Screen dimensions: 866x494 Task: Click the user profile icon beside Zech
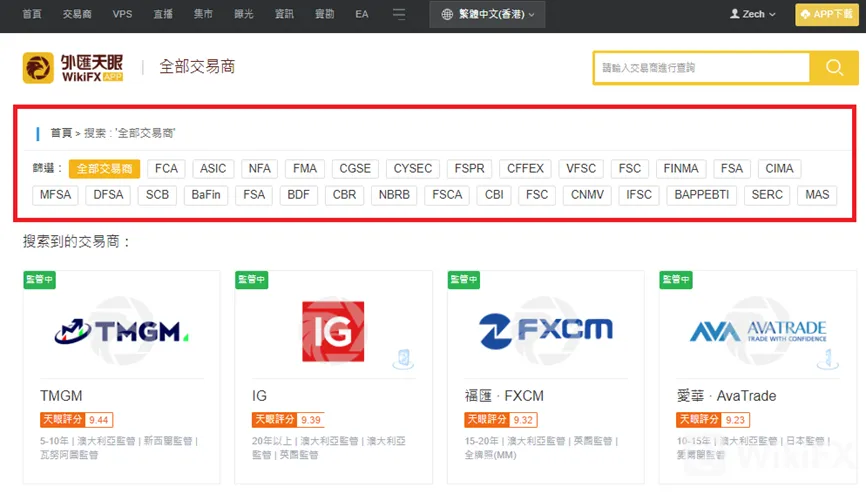coord(735,14)
